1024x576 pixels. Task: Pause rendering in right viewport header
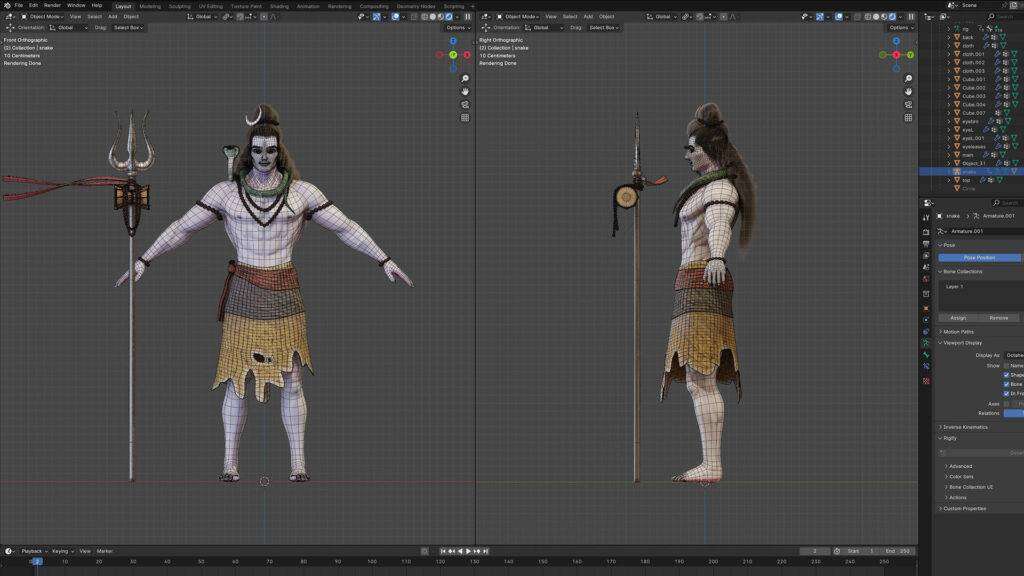coord(911,16)
